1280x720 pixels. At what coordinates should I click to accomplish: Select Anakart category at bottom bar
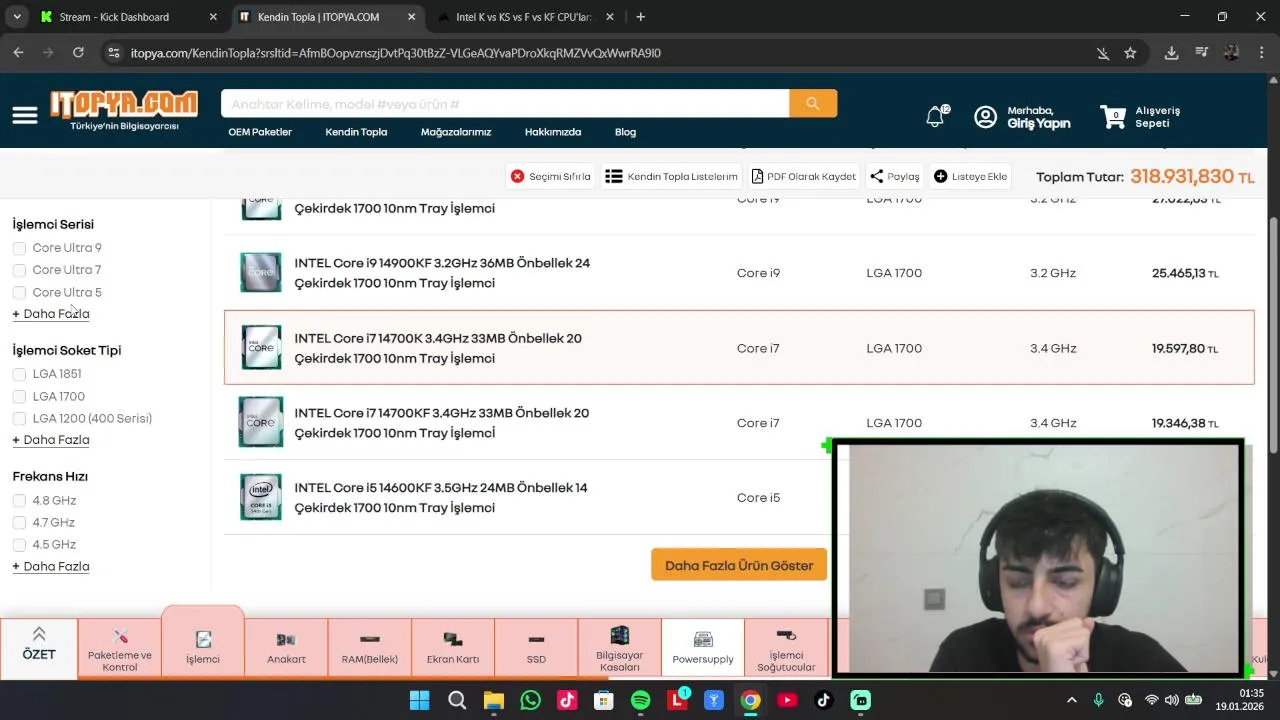(x=286, y=648)
